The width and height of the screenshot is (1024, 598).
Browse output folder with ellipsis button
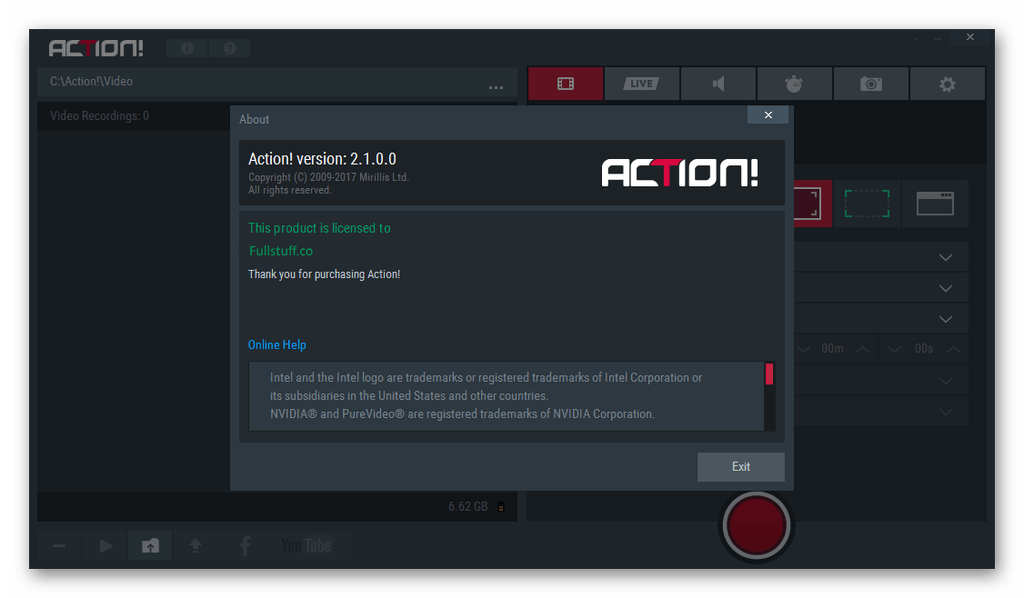496,87
